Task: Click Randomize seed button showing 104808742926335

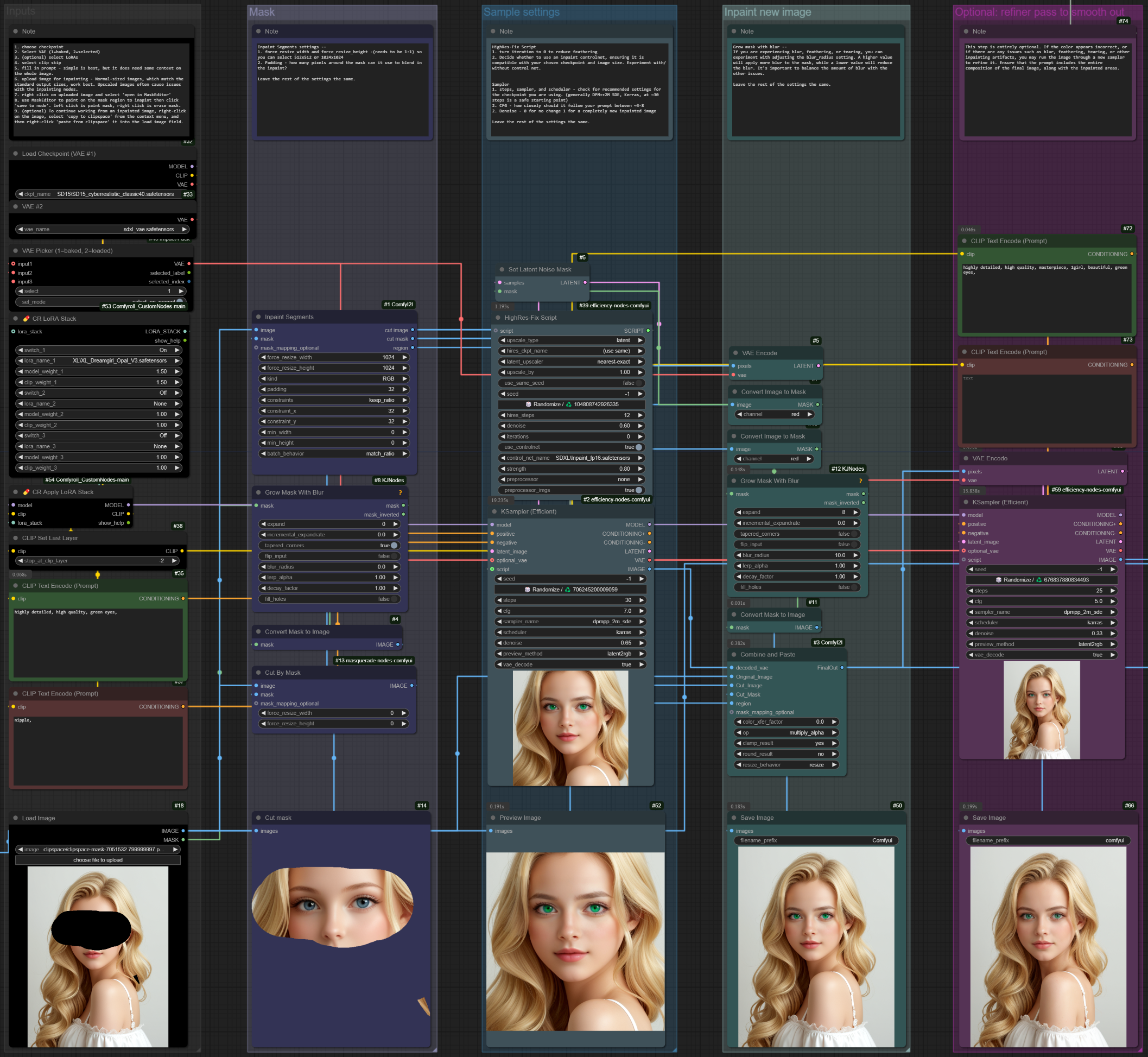Action: 572,404
